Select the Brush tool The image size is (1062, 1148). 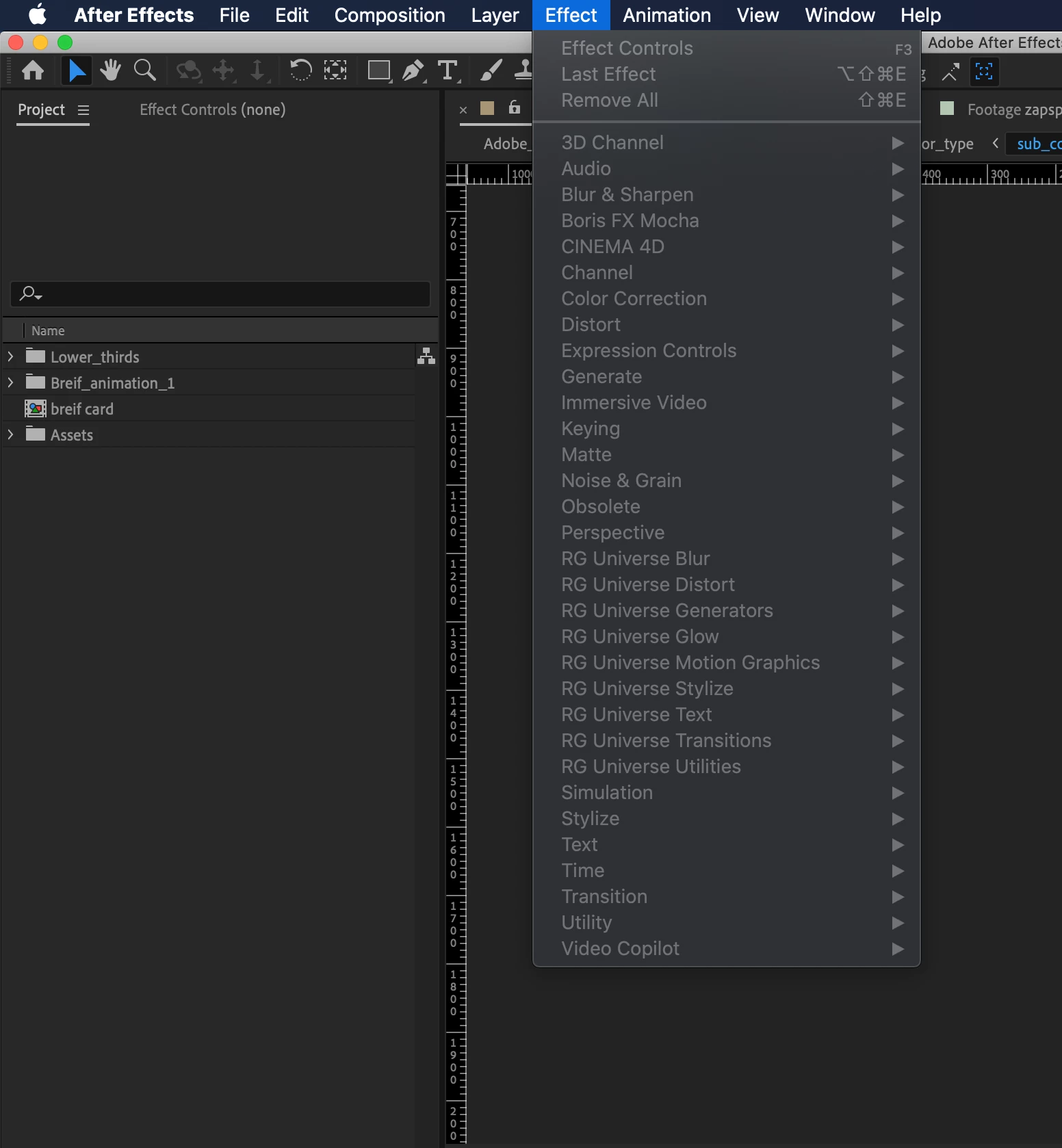point(491,70)
